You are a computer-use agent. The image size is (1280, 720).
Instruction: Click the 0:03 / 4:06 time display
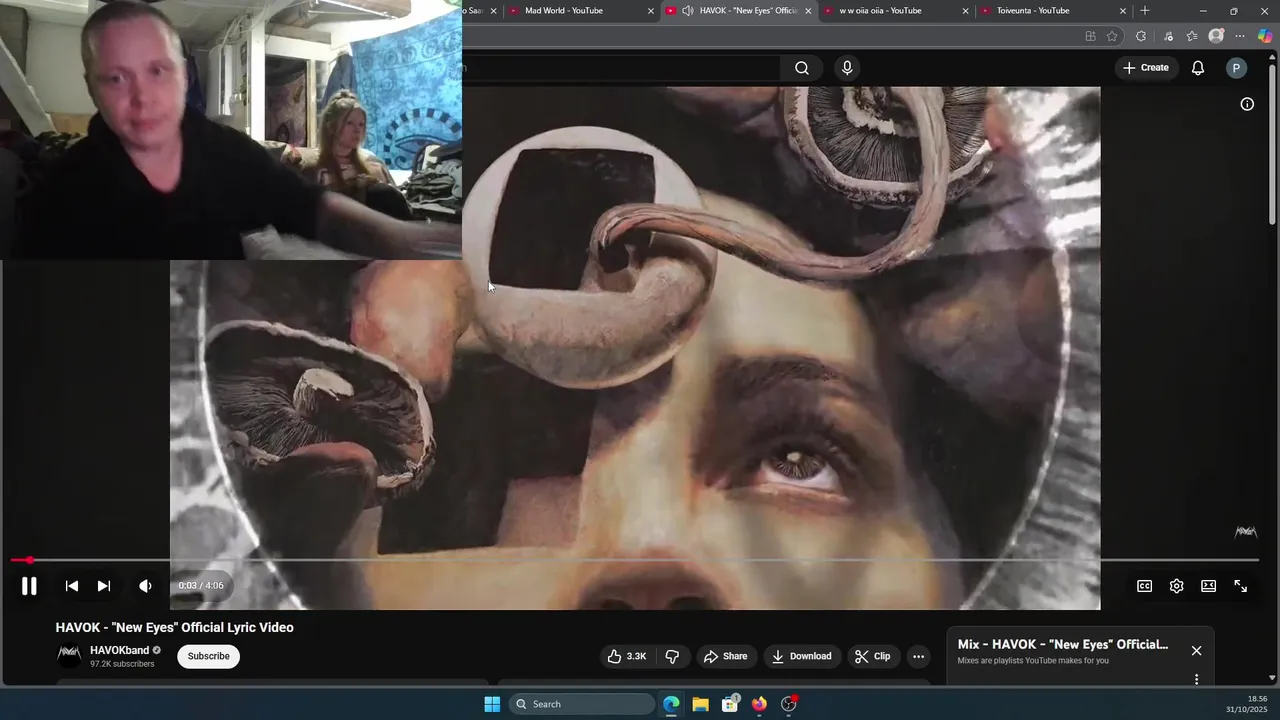pos(201,586)
